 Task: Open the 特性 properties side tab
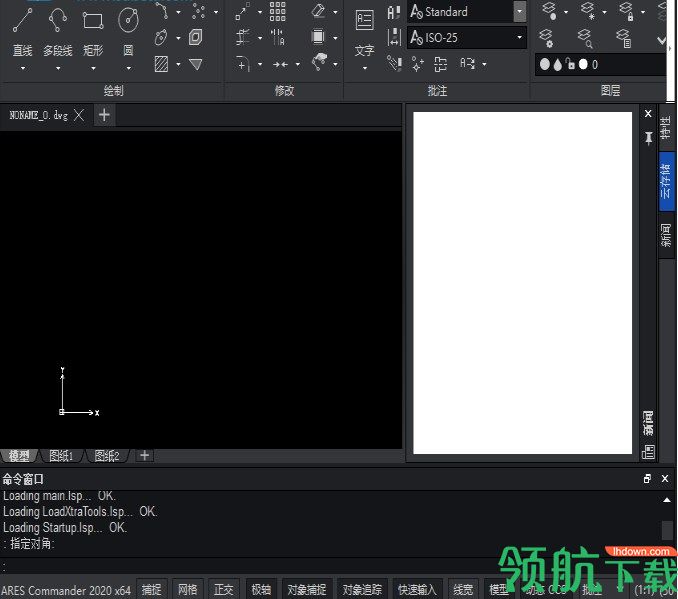click(666, 127)
